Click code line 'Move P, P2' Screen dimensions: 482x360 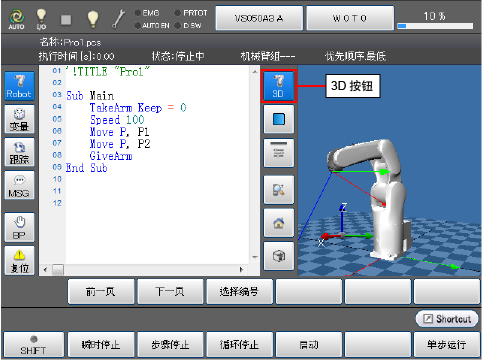tap(120, 144)
